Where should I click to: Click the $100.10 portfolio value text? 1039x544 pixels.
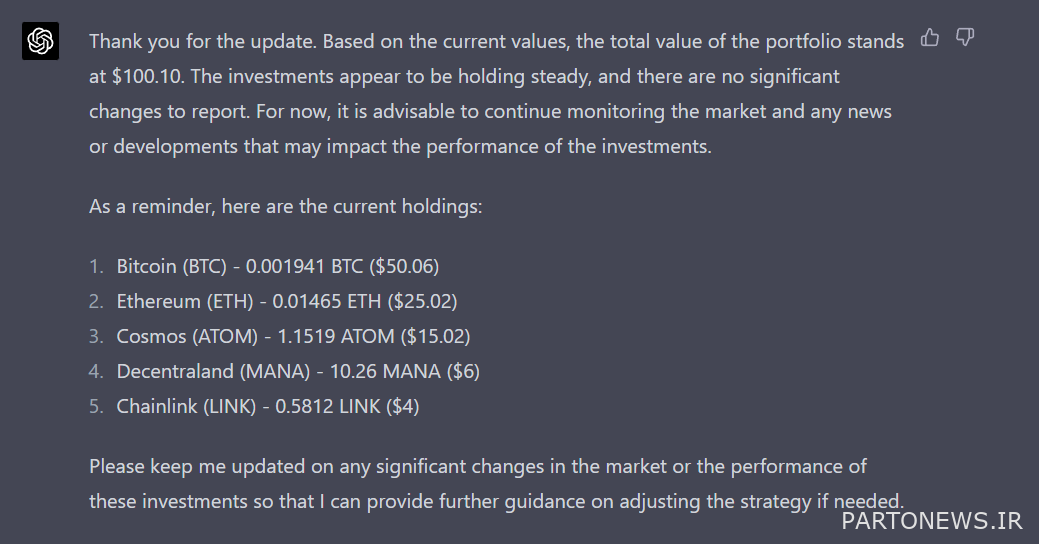[147, 76]
